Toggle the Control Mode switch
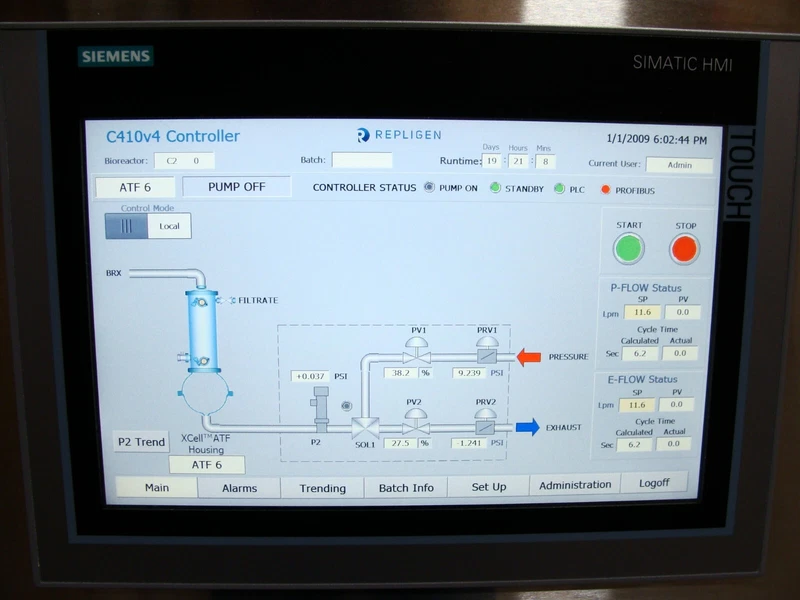Image resolution: width=800 pixels, height=600 pixels. tap(127, 226)
